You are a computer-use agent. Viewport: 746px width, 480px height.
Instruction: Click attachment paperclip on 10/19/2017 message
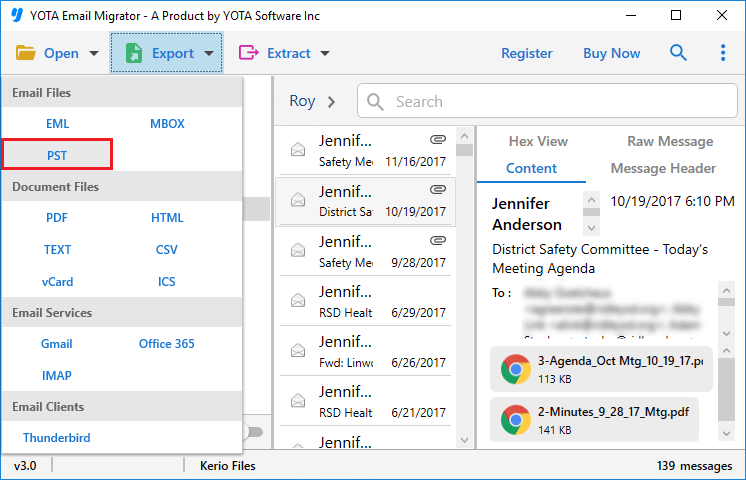[x=438, y=190]
